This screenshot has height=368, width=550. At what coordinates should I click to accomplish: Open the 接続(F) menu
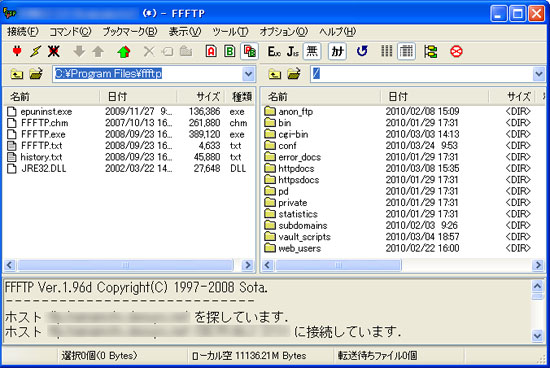point(23,32)
